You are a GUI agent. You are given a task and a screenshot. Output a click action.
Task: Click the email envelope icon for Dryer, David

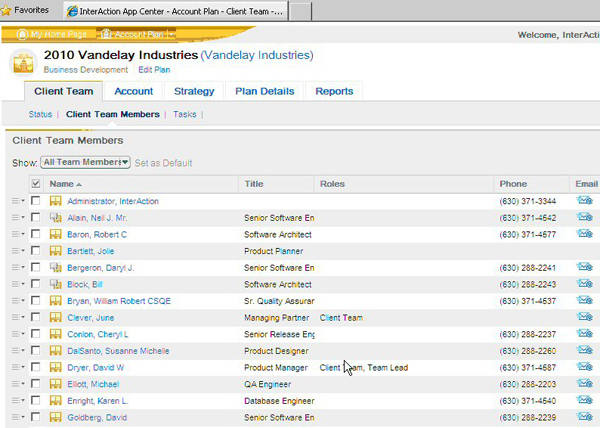[585, 367]
